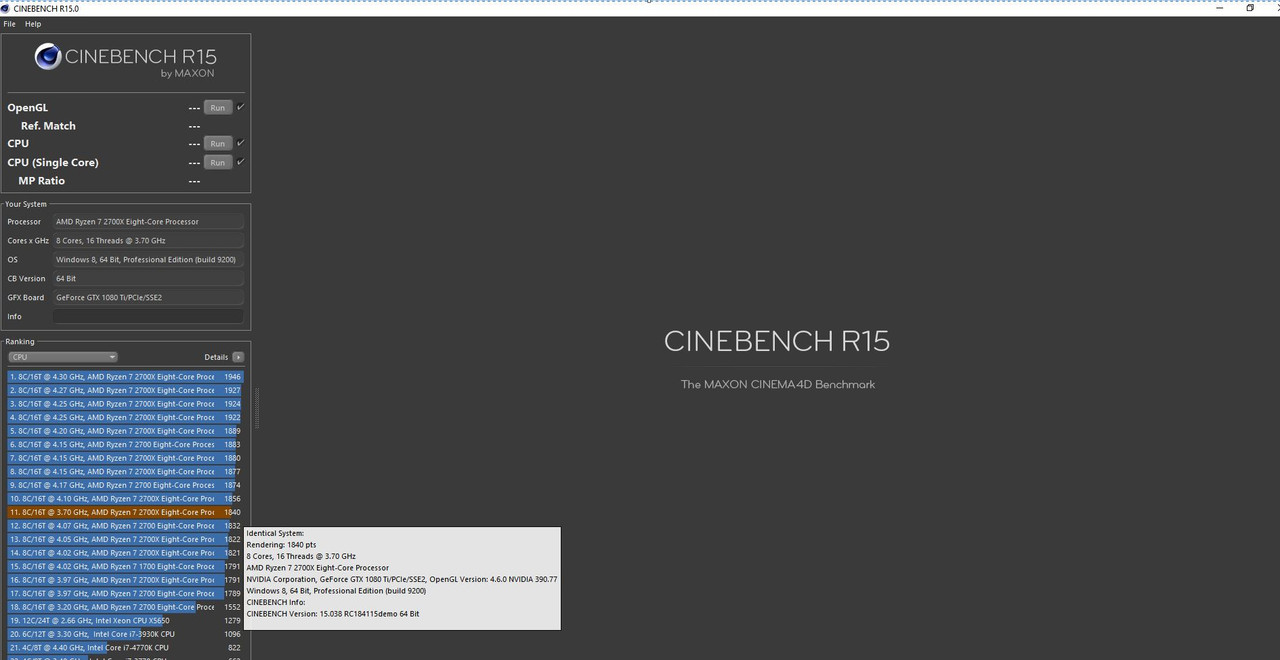
Task: Run the CPU (Single Core) benchmark
Action: point(217,162)
